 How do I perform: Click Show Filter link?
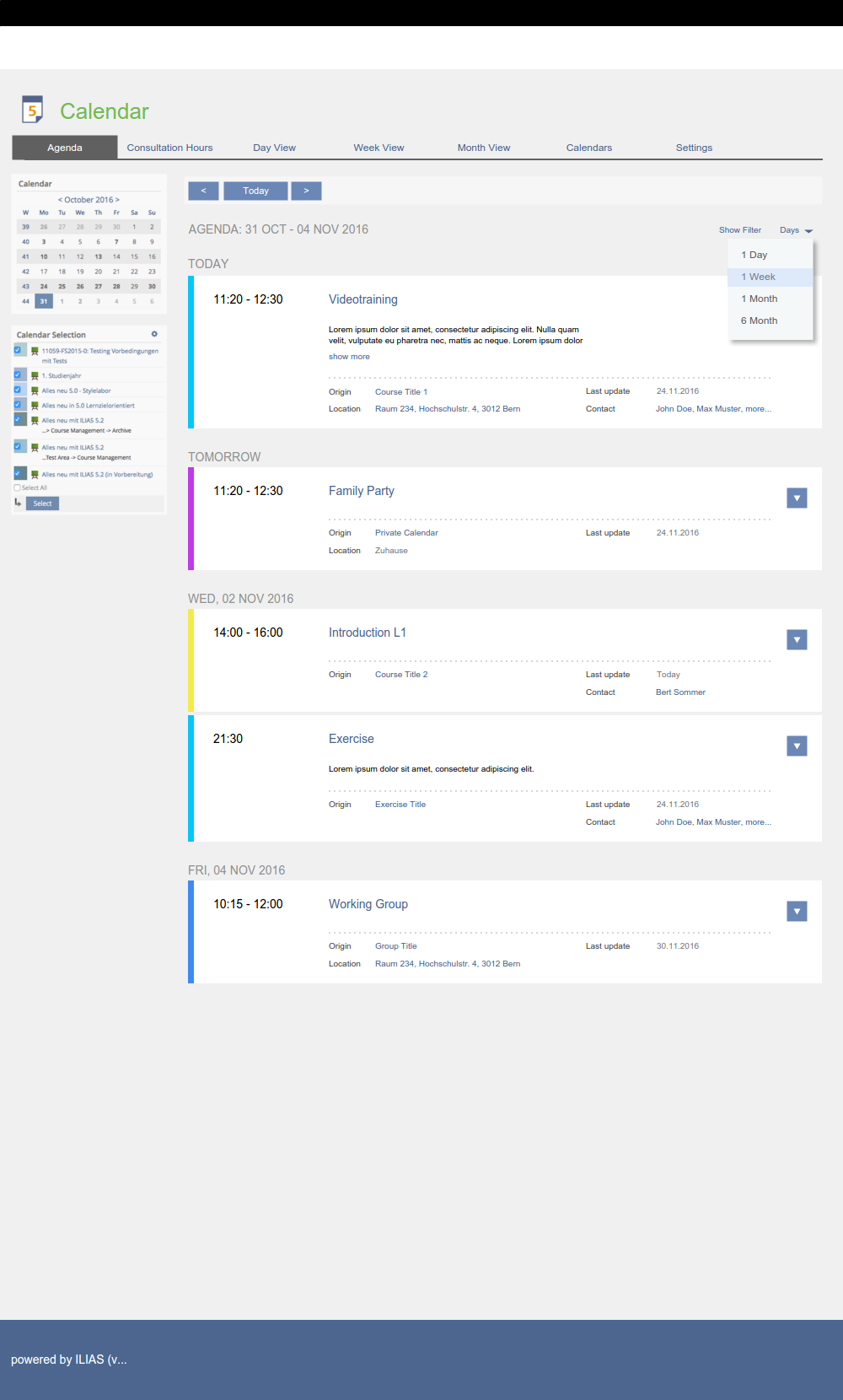pyautogui.click(x=740, y=230)
